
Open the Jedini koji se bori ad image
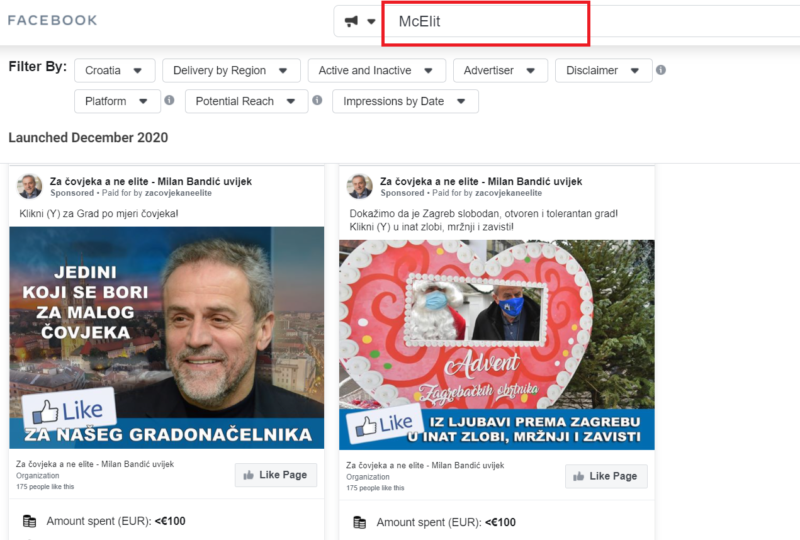166,338
